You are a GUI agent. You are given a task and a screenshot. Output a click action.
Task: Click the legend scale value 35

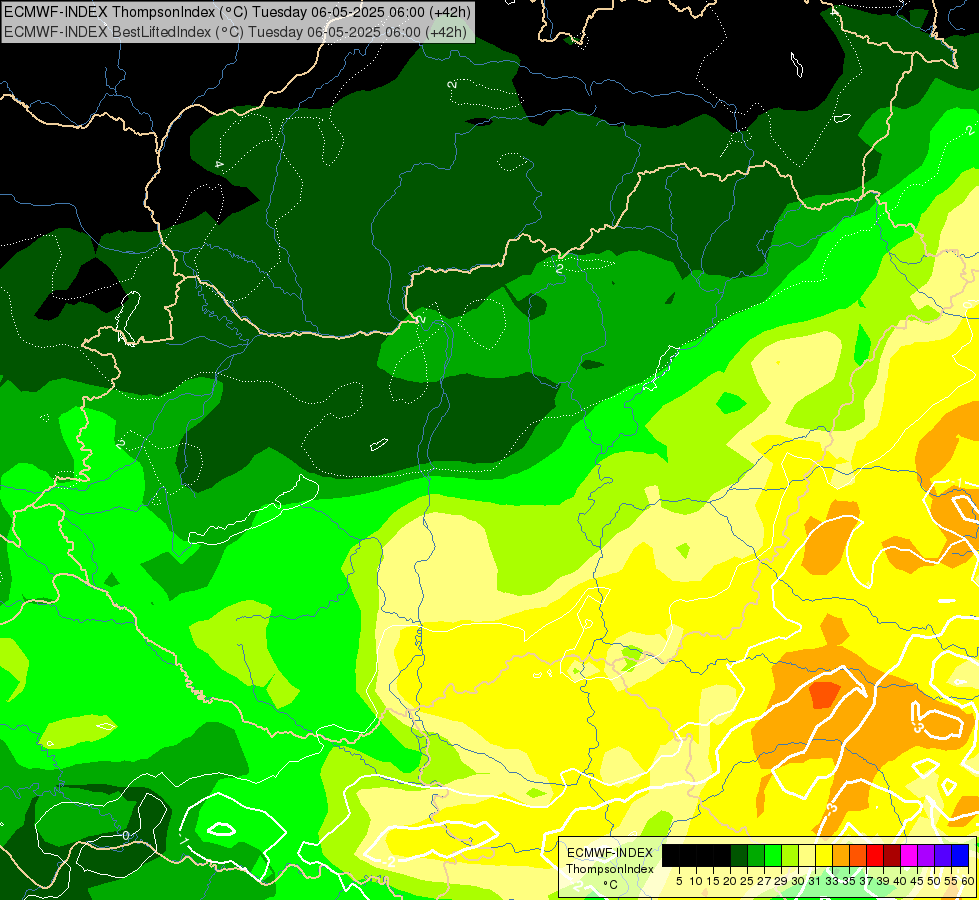(x=849, y=881)
